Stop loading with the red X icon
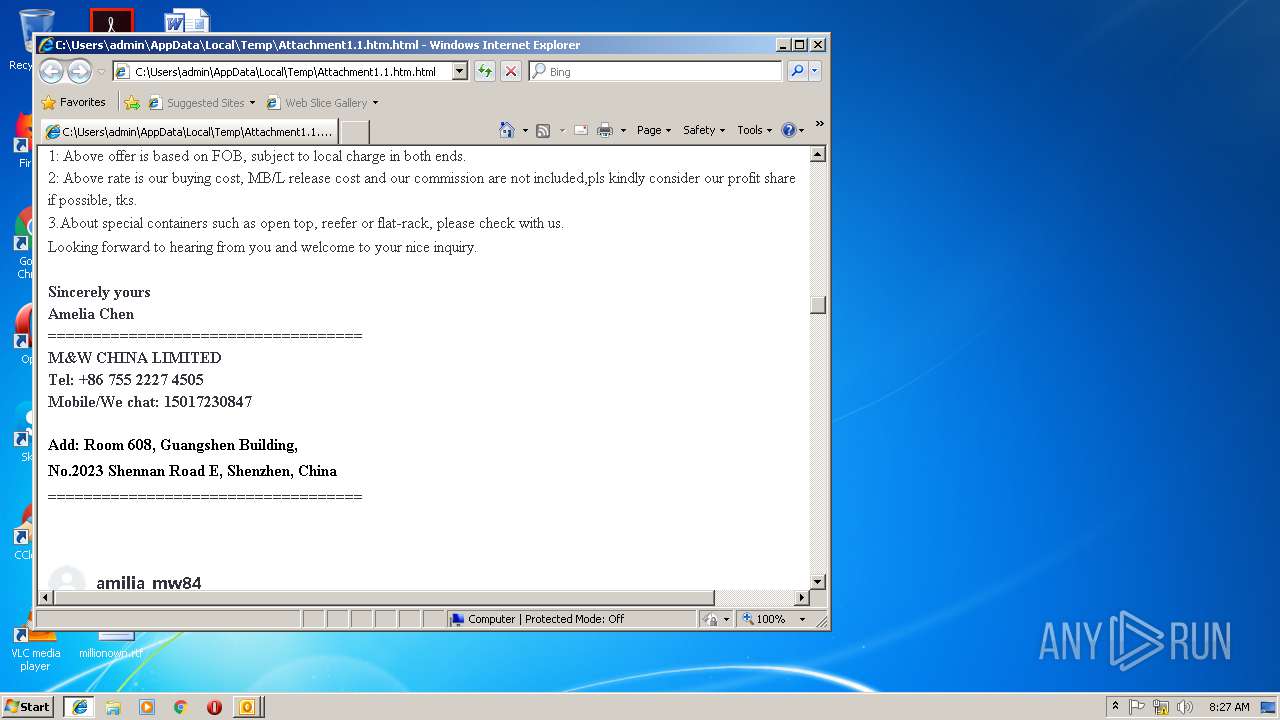The image size is (1280, 720). tap(511, 71)
